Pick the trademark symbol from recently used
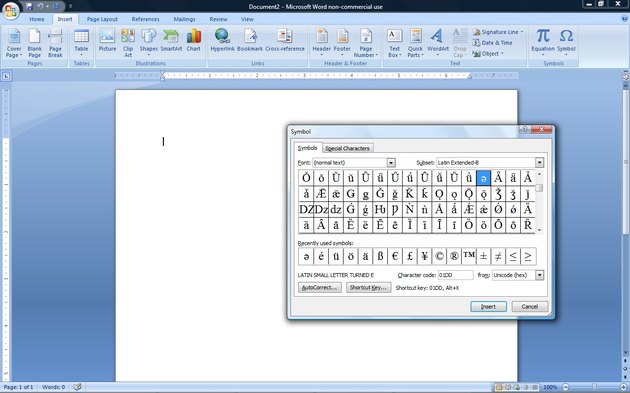 tap(469, 256)
